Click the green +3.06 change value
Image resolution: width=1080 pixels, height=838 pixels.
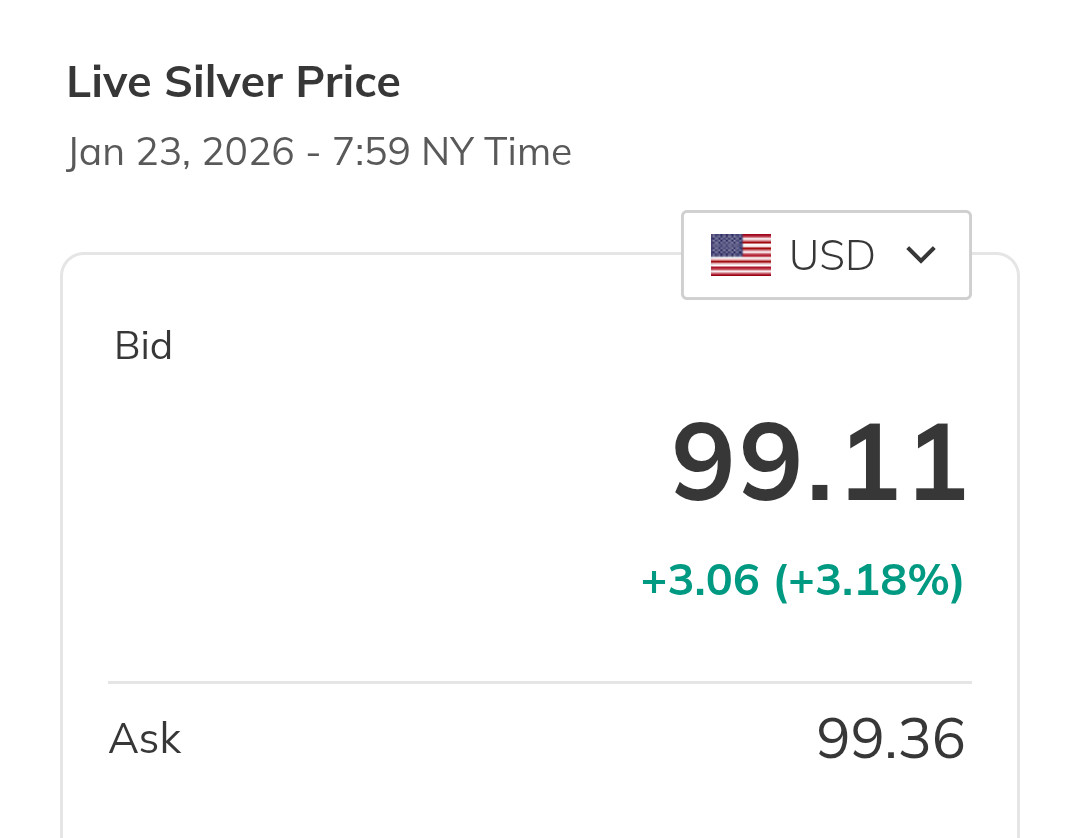tap(699, 581)
